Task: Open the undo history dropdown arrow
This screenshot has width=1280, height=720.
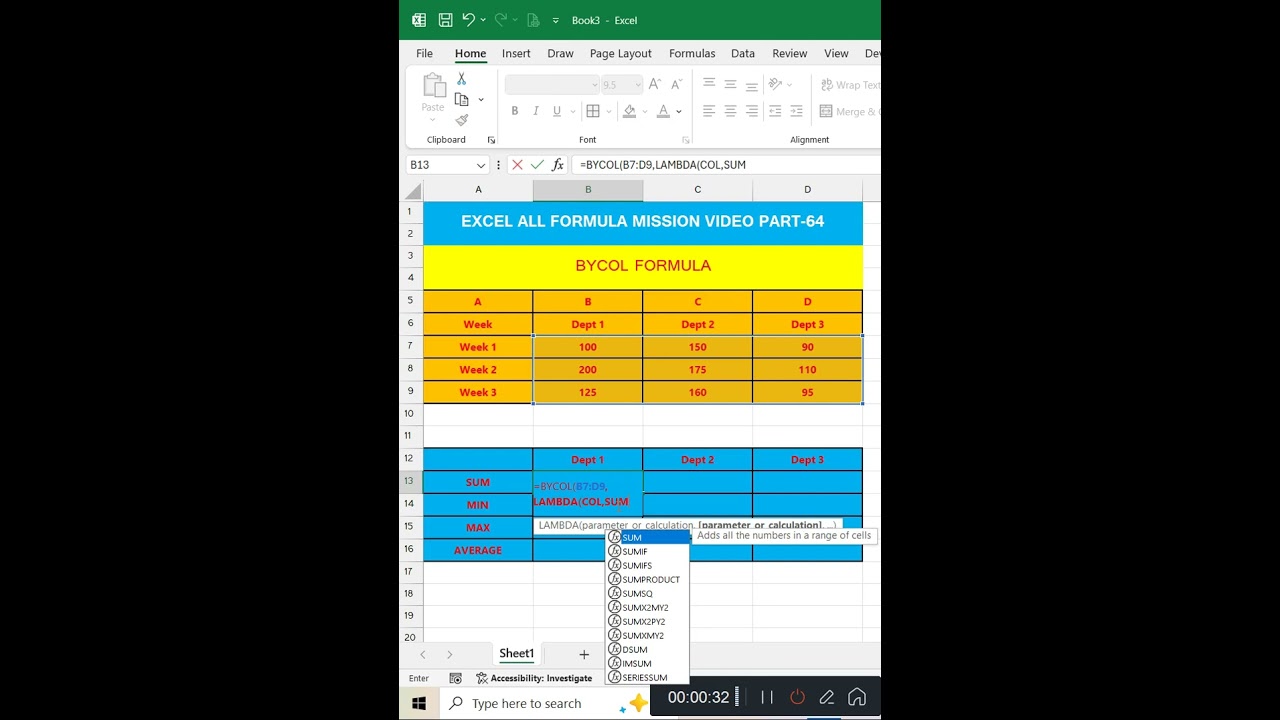Action: (483, 20)
